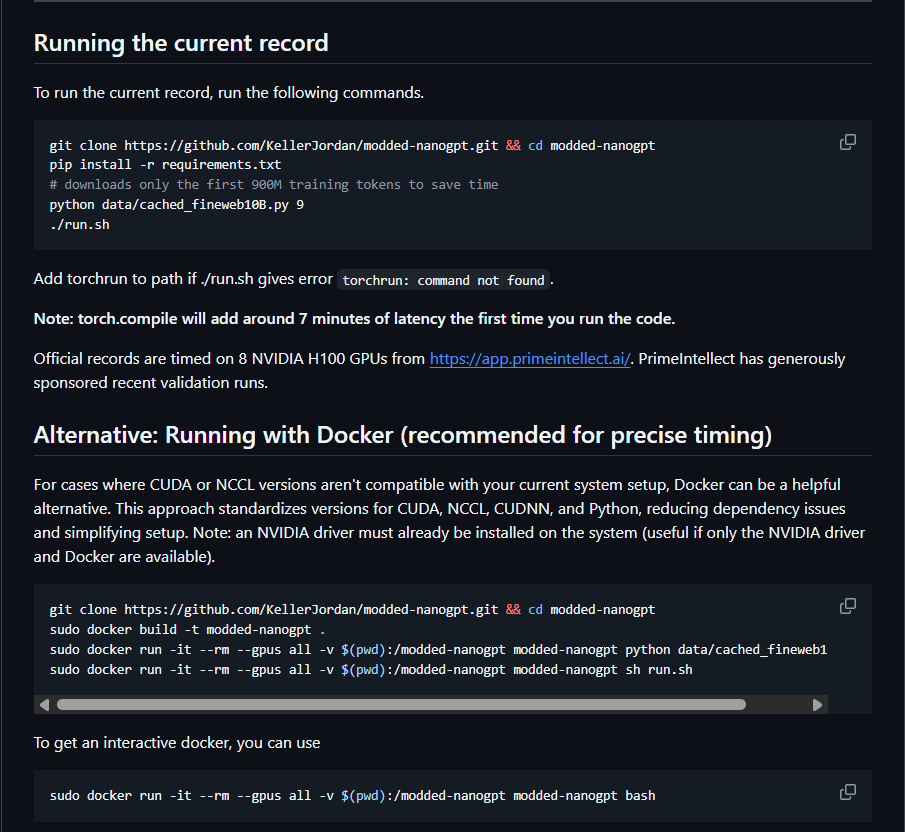
Task: Click the 'python data/cached_fineweb10B.py 9' line
Action: pyautogui.click(x=177, y=205)
